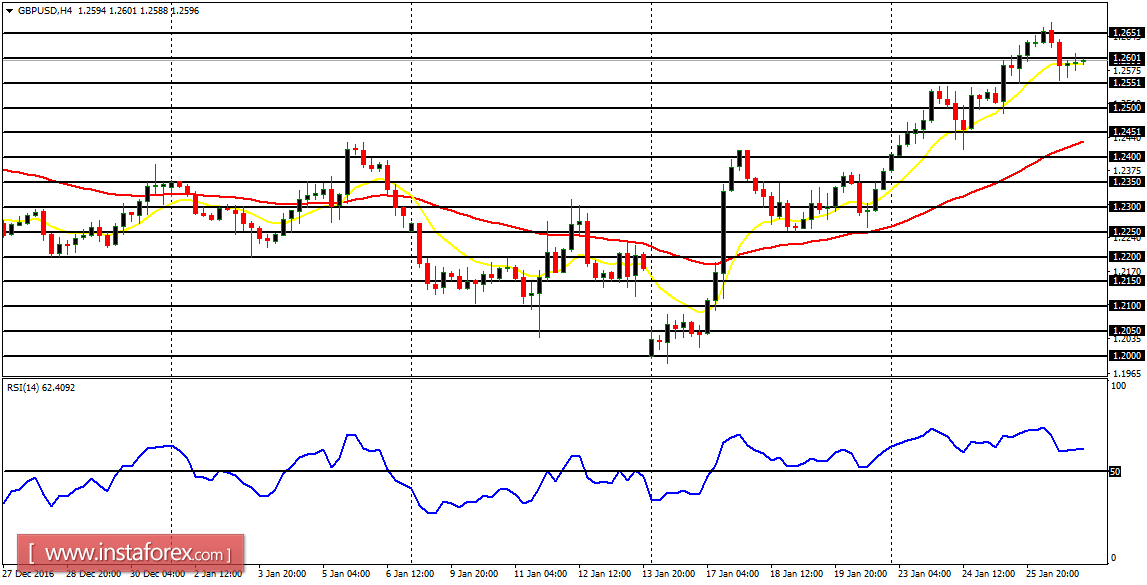Click the 1.2350 price level tag
Screen dimensions: 1147x585
point(1125,180)
